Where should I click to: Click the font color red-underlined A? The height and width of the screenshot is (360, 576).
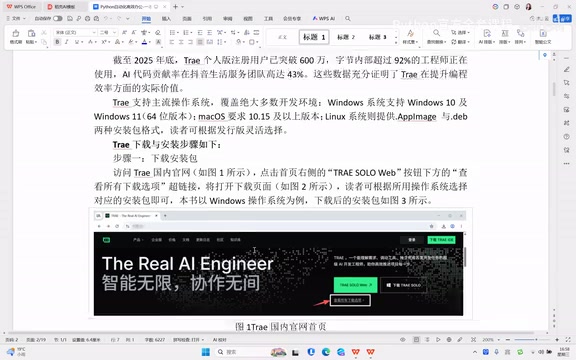coord(144,42)
